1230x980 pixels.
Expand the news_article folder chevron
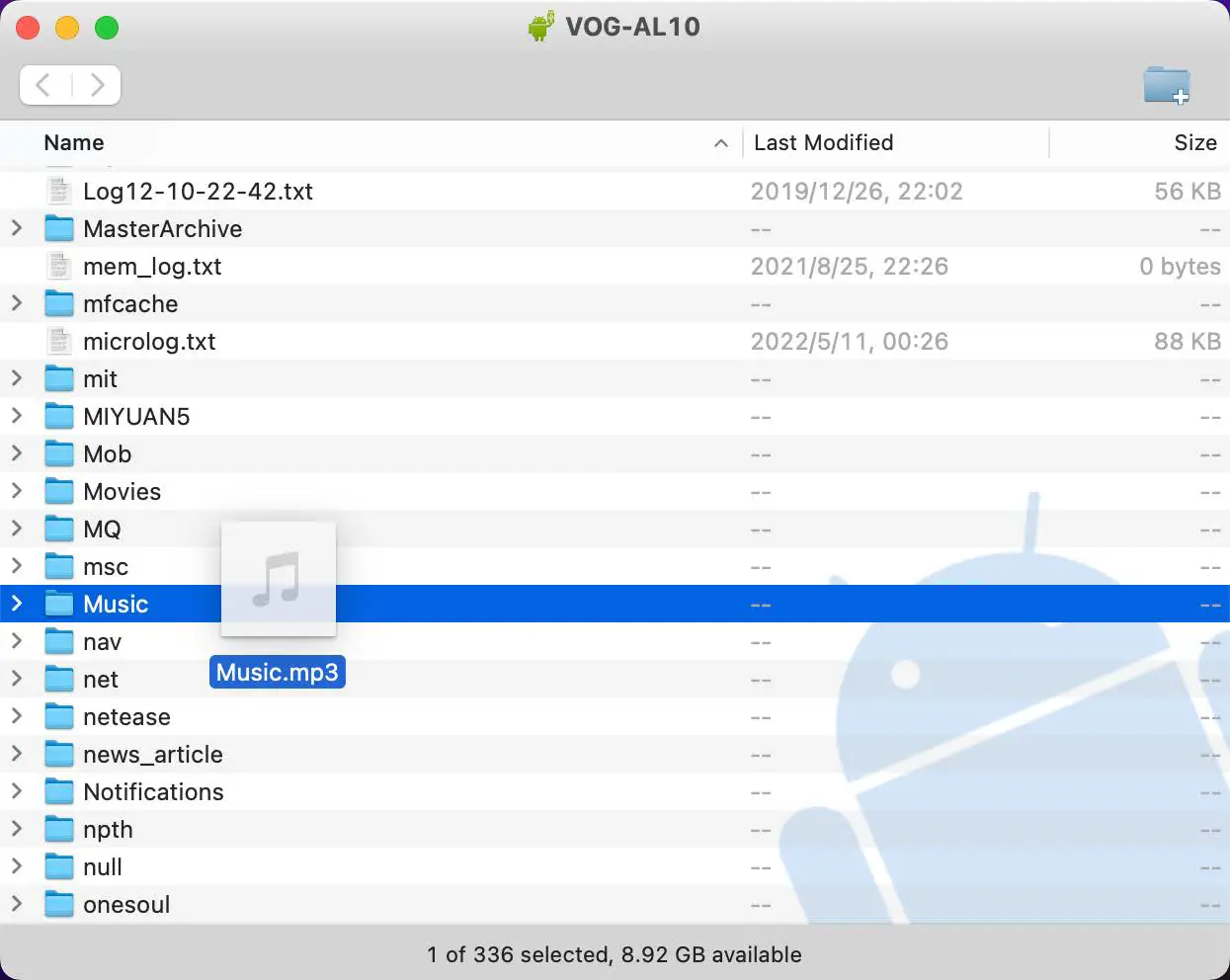click(17, 754)
